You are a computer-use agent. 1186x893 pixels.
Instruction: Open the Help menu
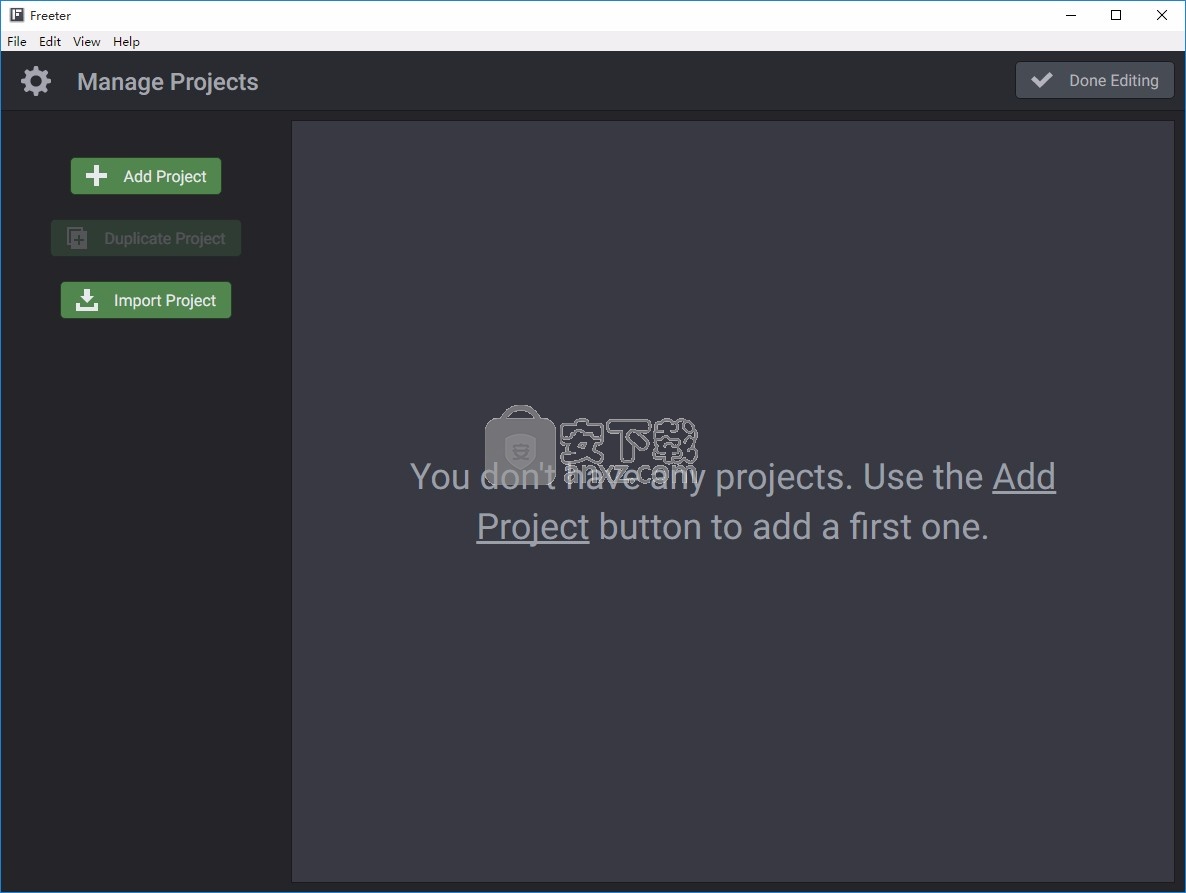tap(126, 42)
